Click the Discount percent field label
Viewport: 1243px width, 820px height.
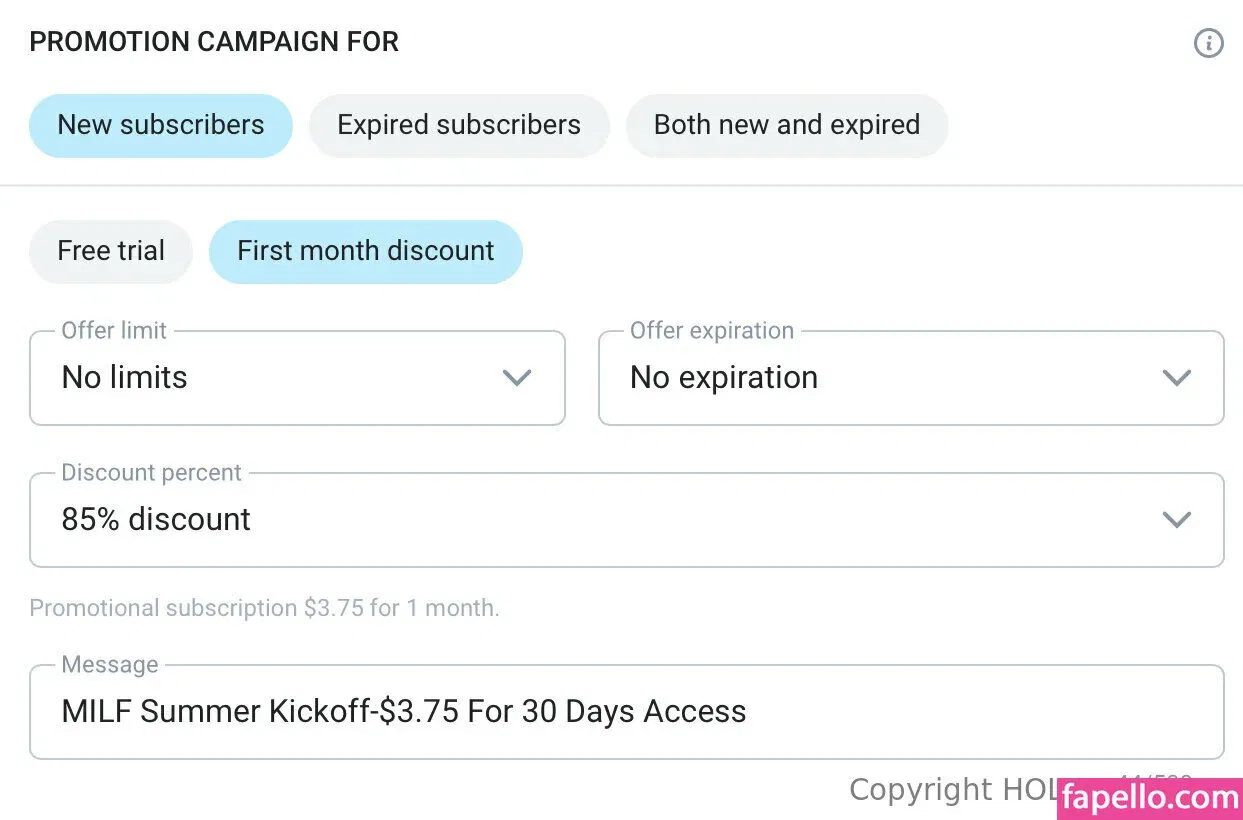tap(151, 473)
